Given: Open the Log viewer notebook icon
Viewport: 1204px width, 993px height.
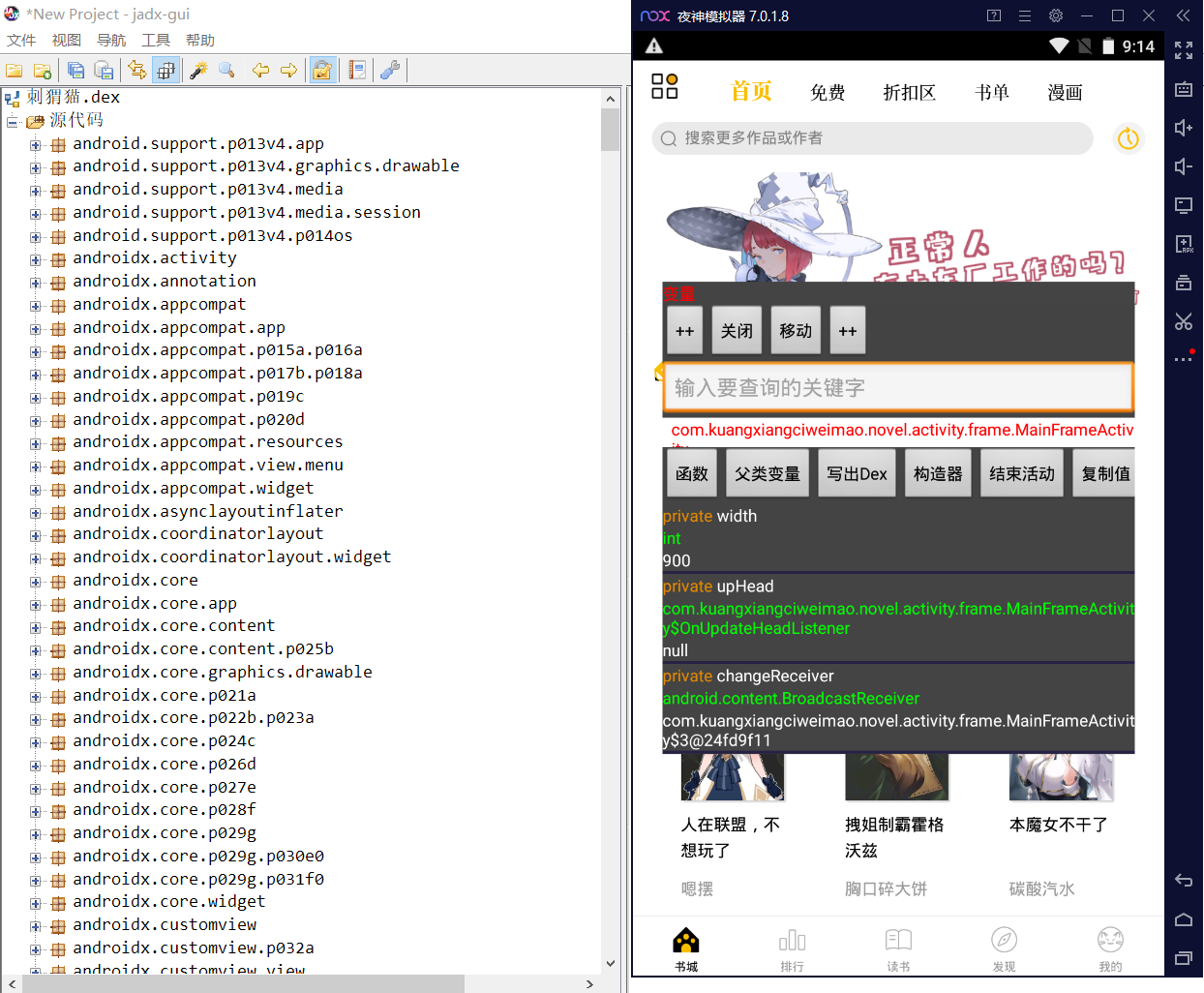Looking at the screenshot, I should [x=356, y=71].
